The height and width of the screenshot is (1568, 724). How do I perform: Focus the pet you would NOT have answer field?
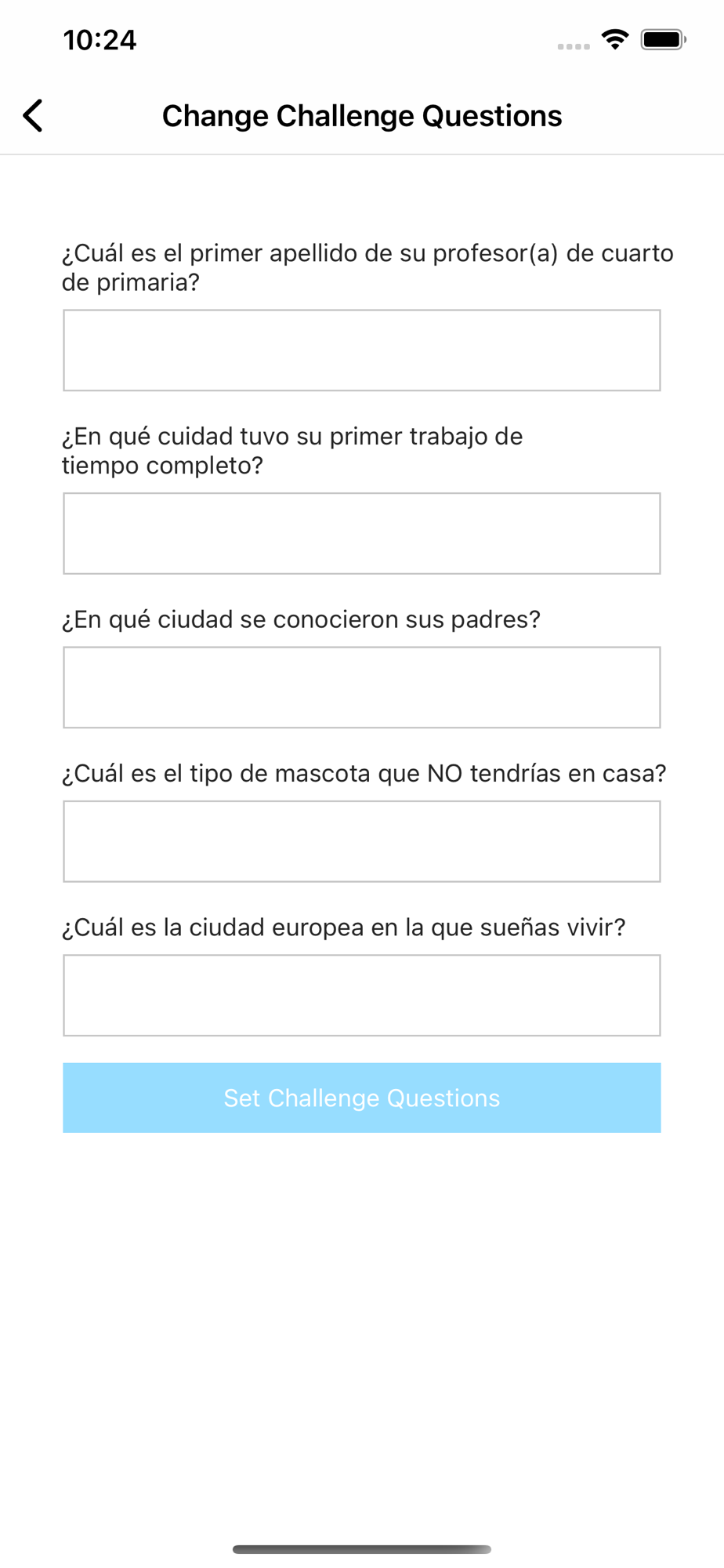coord(362,841)
